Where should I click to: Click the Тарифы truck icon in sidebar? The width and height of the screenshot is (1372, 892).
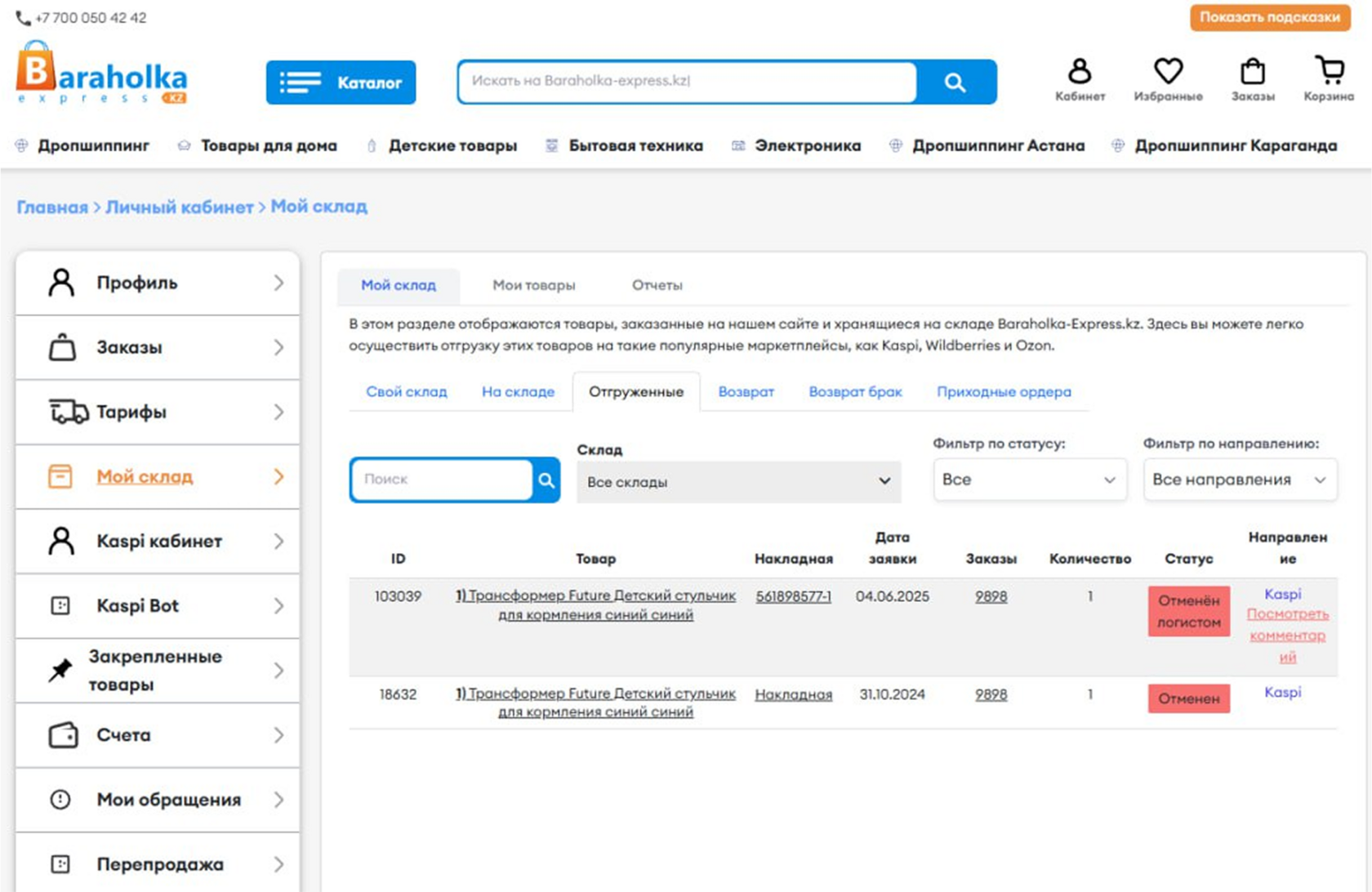[x=68, y=412]
